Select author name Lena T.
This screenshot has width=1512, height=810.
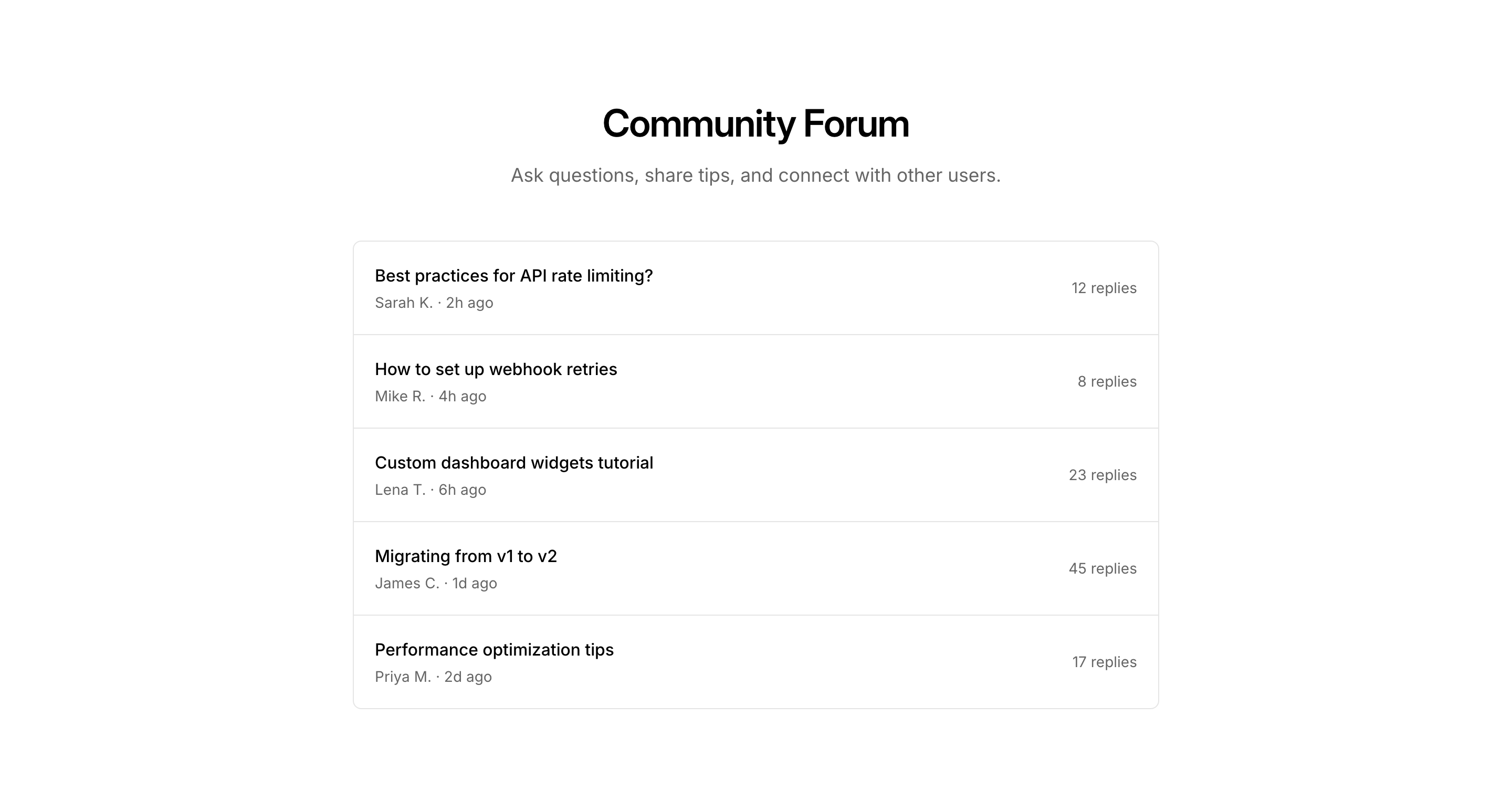[400, 490]
